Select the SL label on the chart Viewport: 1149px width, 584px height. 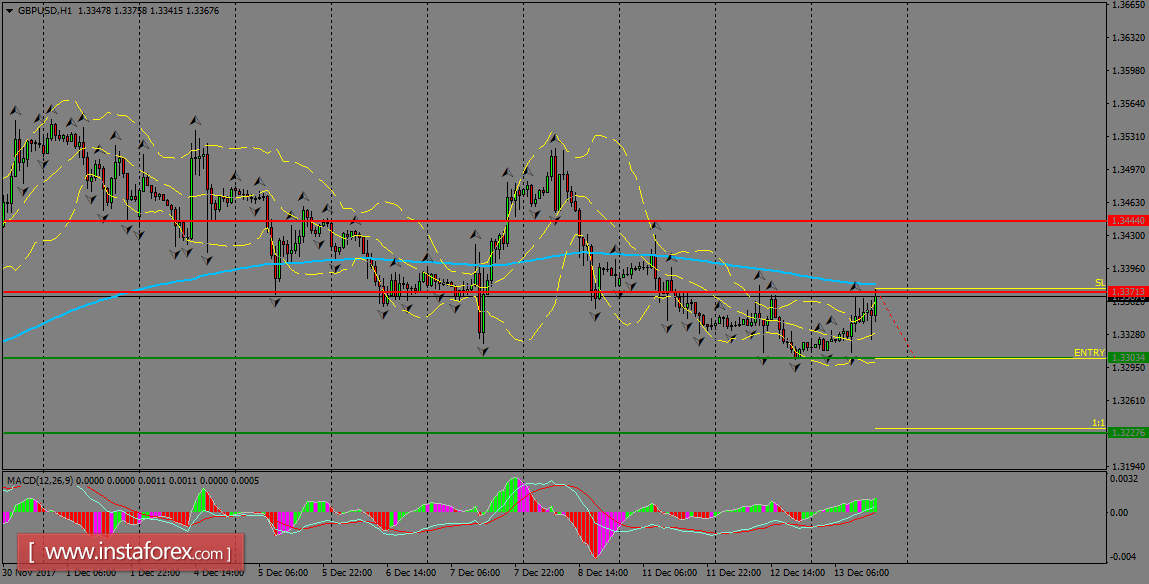point(1100,282)
